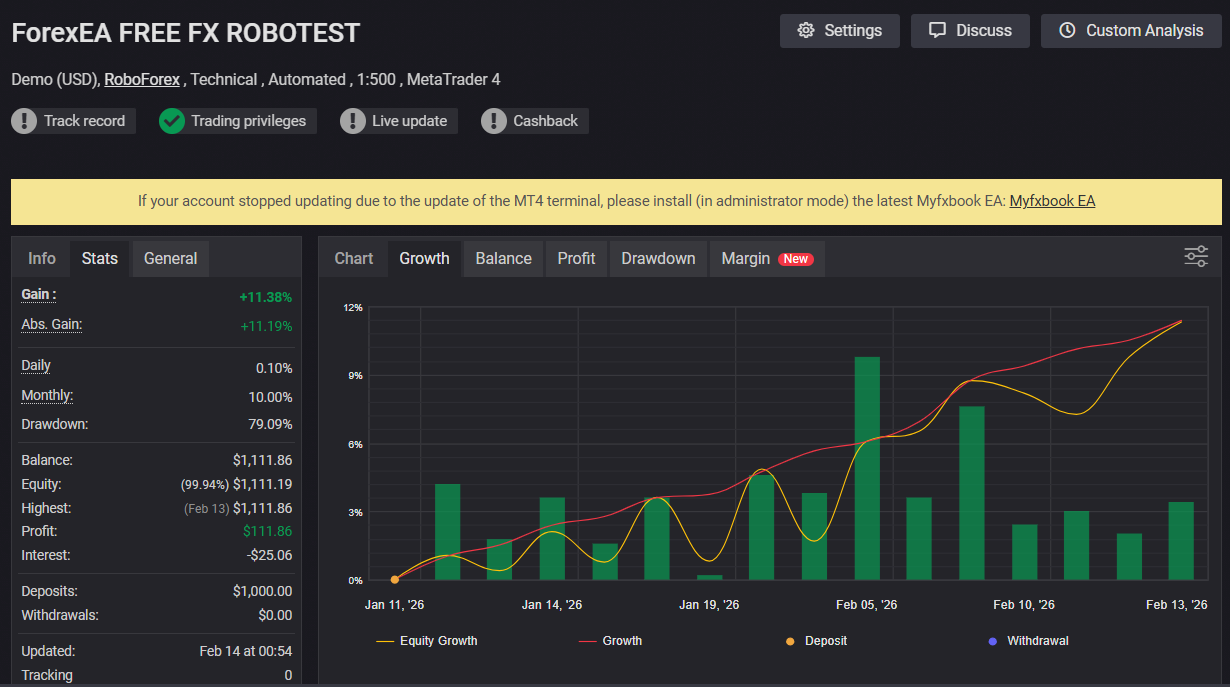1230x687 pixels.
Task: Click the Settings gear icon
Action: click(806, 31)
